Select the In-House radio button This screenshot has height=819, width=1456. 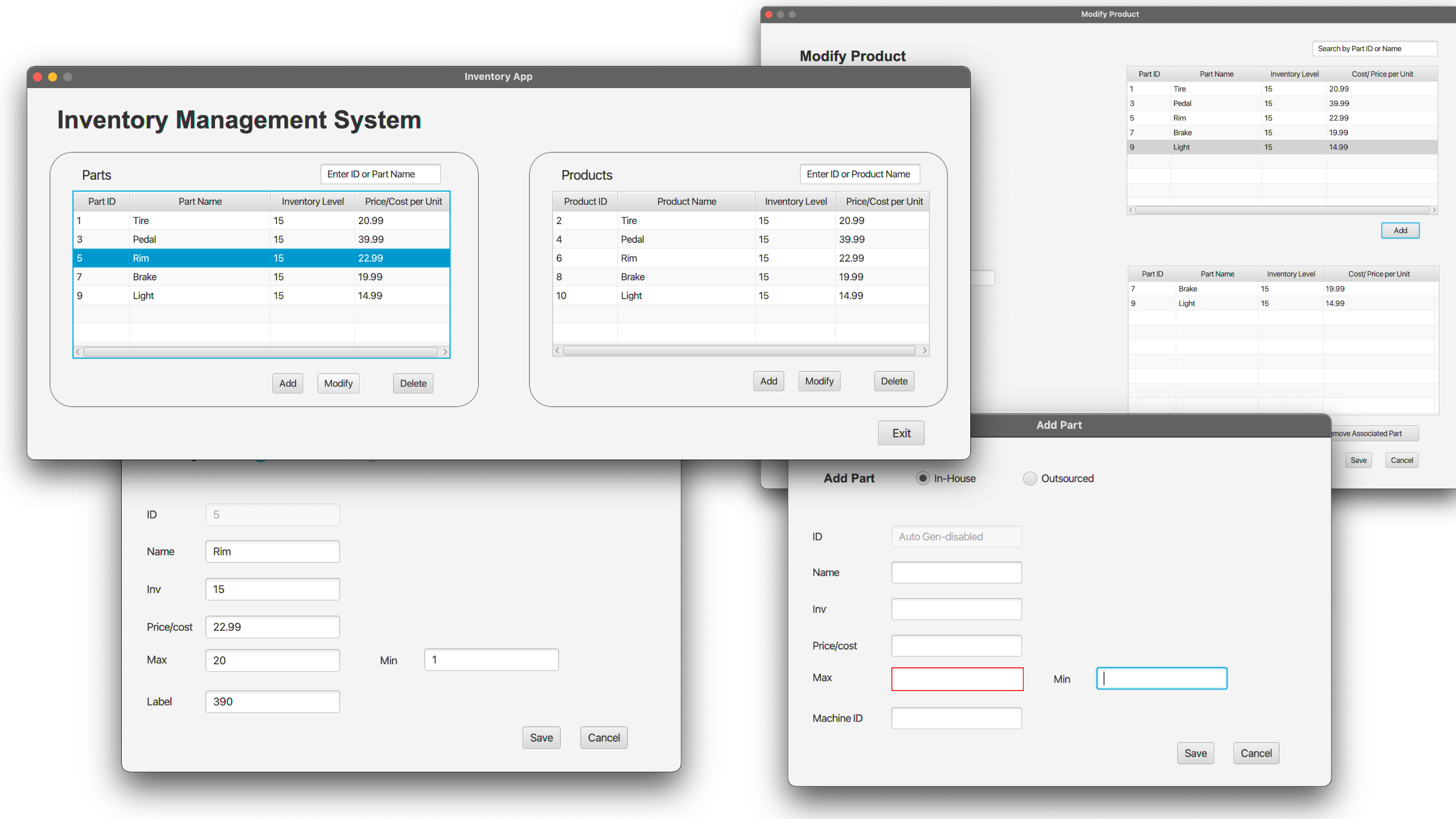(x=922, y=478)
